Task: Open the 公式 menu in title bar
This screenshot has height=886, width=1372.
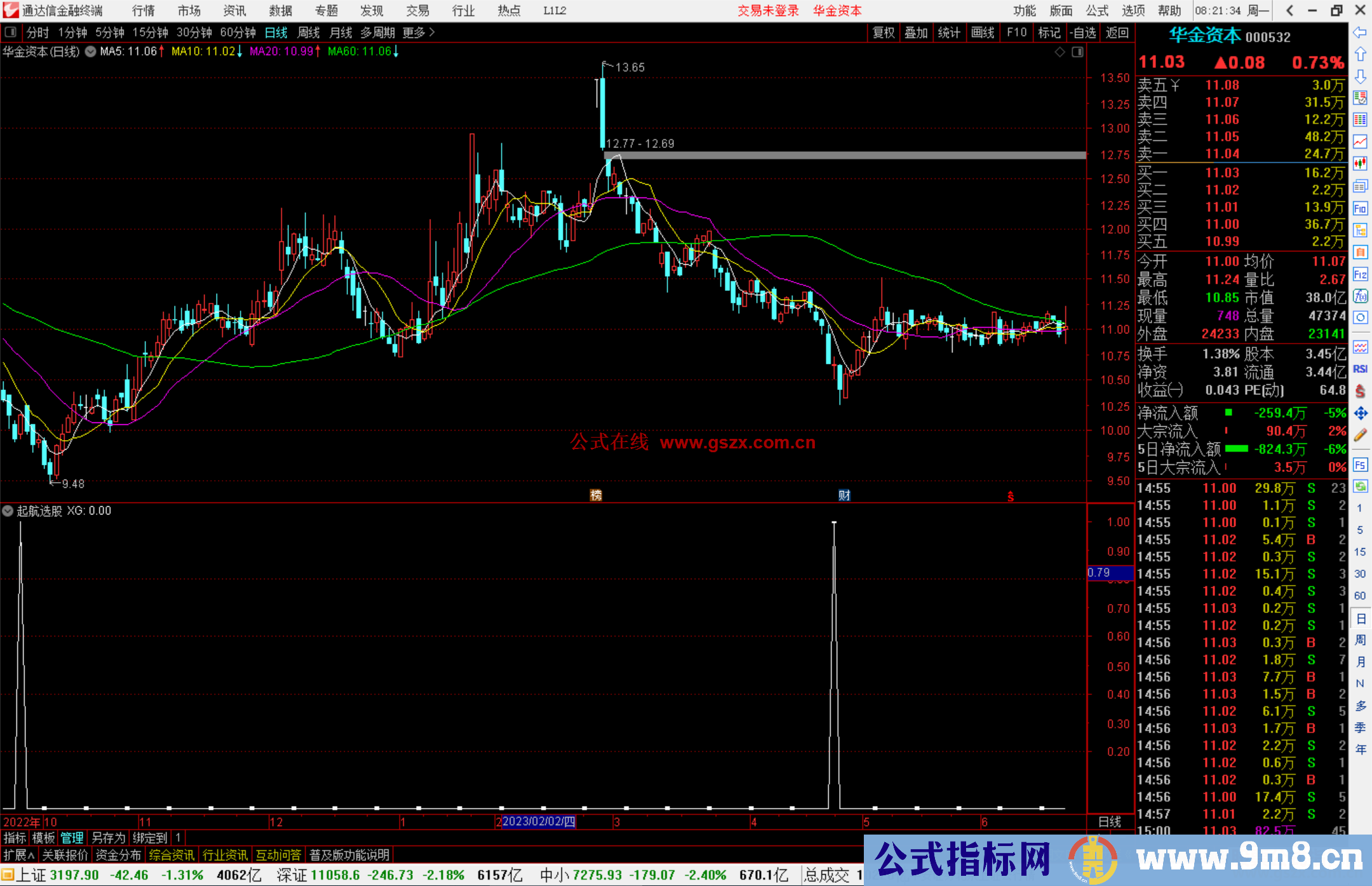Action: (x=1097, y=11)
